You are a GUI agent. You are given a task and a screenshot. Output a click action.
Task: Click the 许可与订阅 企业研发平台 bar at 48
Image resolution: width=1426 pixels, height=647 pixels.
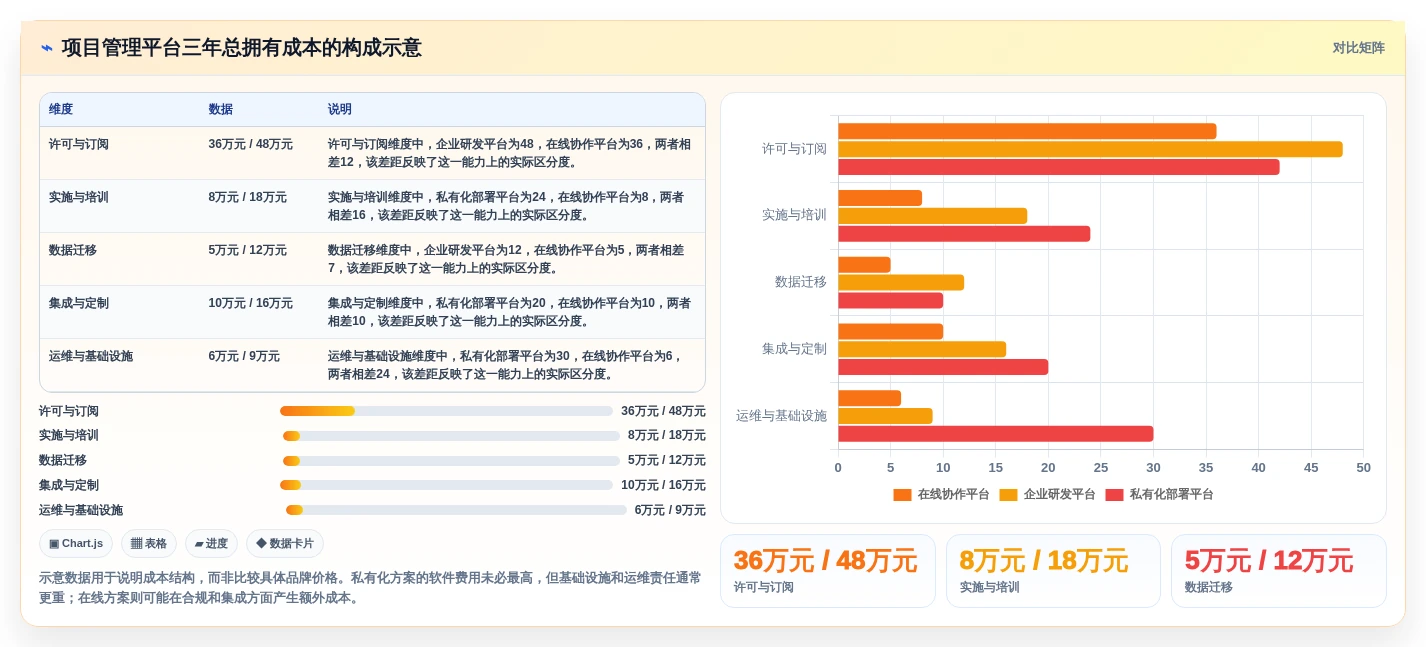point(1090,149)
